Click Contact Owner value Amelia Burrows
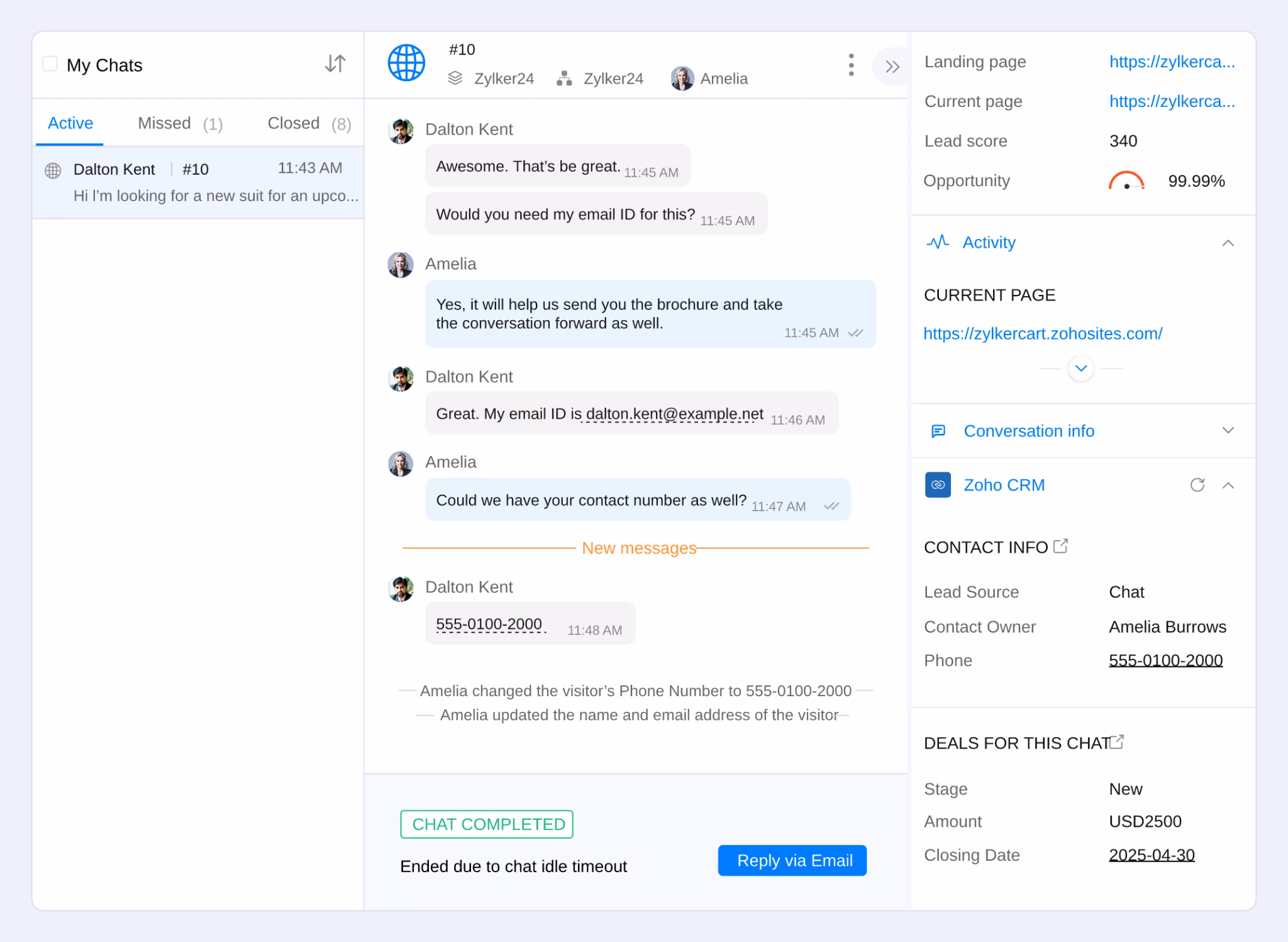The image size is (1288, 942). click(1167, 627)
